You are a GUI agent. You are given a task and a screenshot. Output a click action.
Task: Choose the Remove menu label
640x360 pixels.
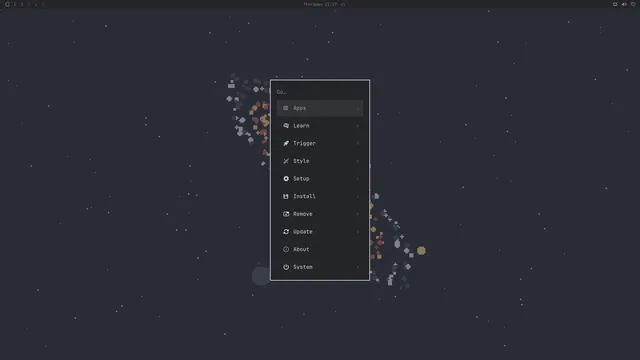[x=303, y=214]
